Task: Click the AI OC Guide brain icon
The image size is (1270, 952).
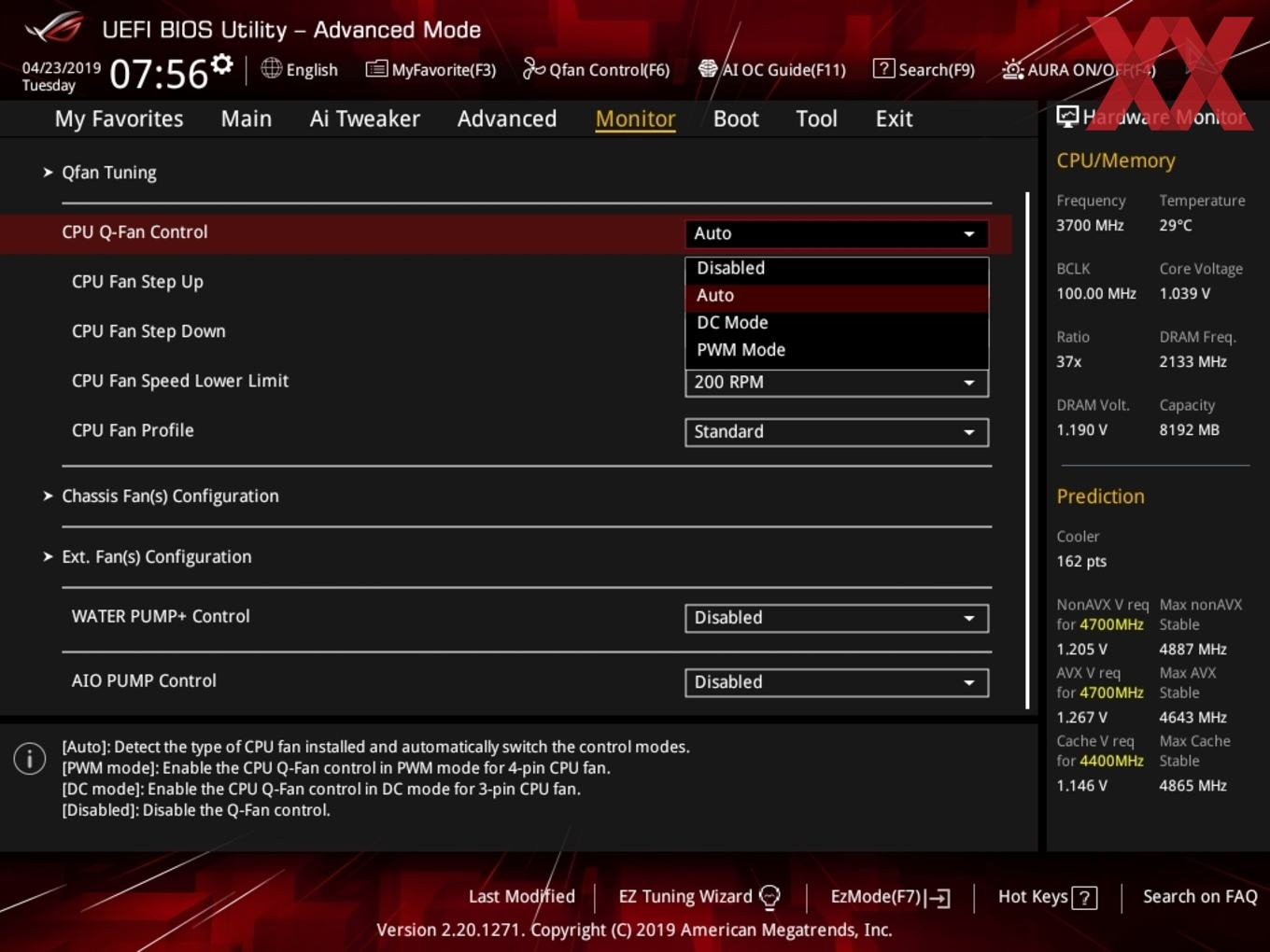Action: click(x=708, y=68)
